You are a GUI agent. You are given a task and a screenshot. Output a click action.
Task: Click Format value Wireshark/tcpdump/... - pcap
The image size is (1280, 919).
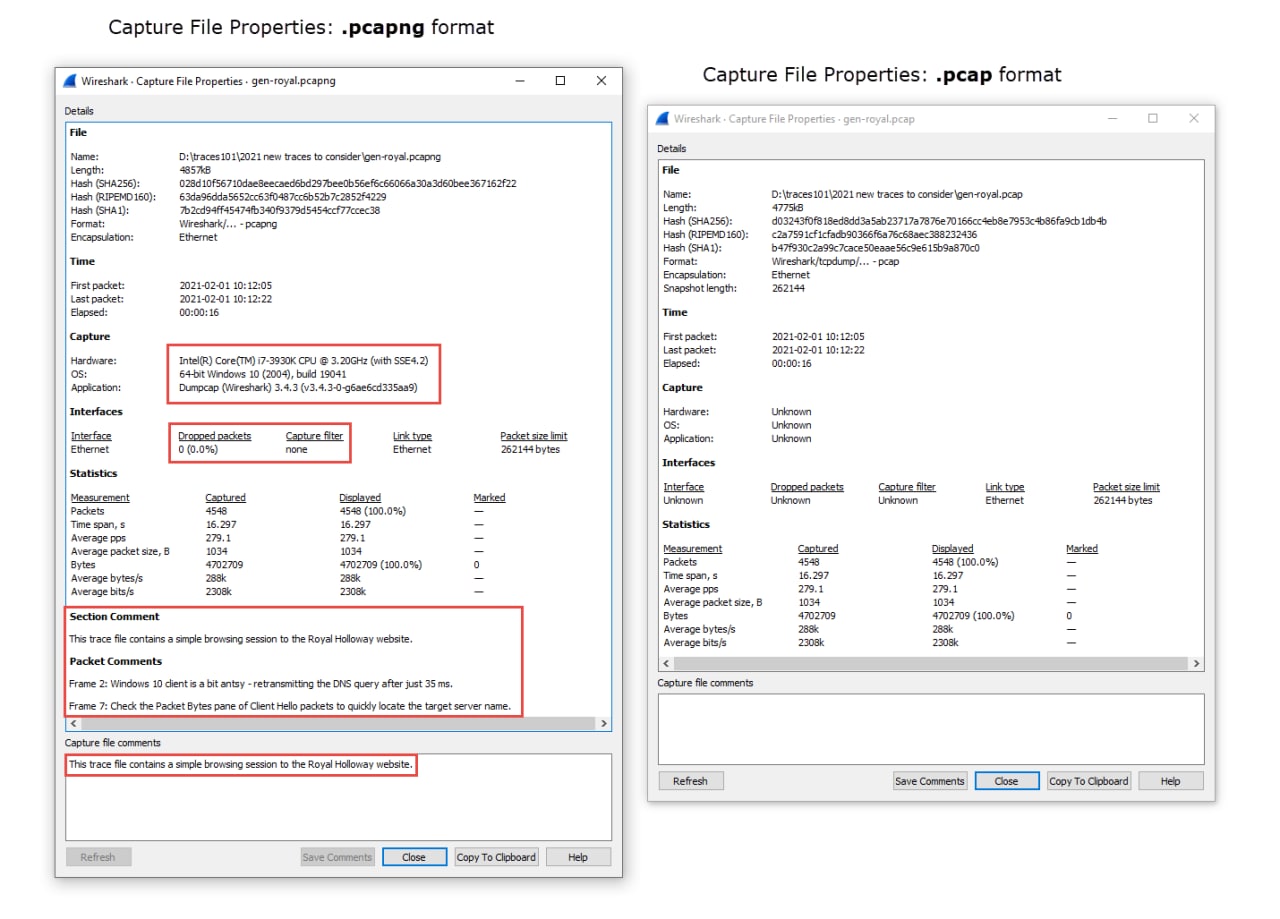tap(835, 261)
